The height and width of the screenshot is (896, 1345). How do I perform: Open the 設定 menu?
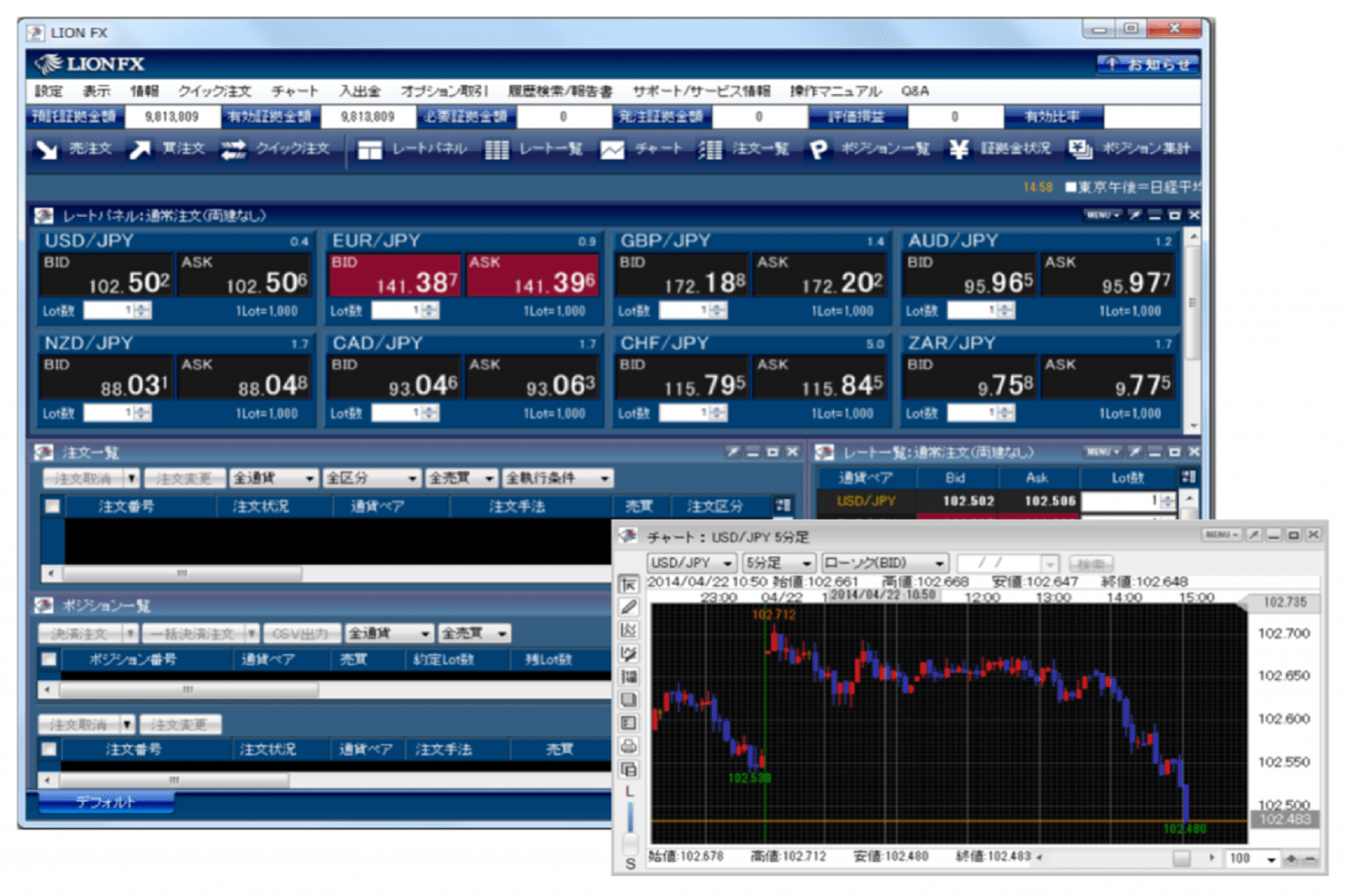tap(49, 91)
